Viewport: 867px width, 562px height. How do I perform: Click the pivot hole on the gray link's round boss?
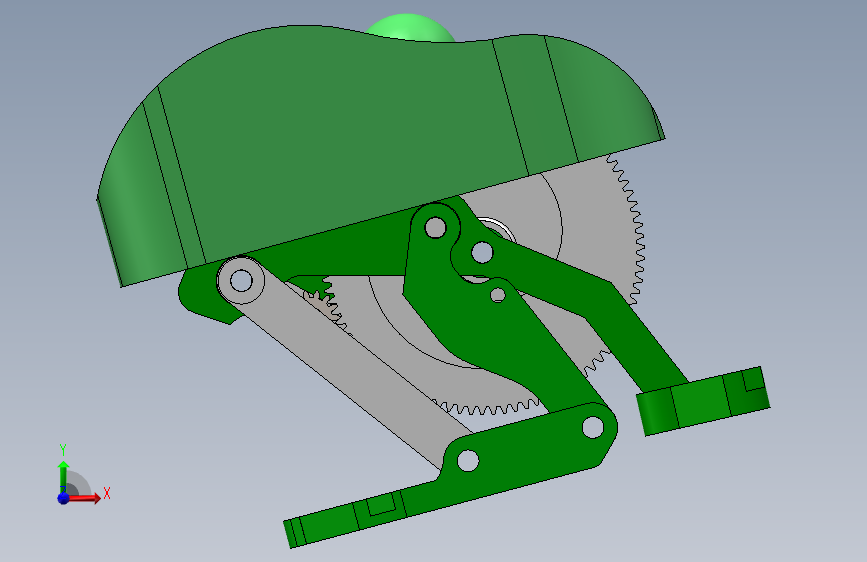[241, 280]
